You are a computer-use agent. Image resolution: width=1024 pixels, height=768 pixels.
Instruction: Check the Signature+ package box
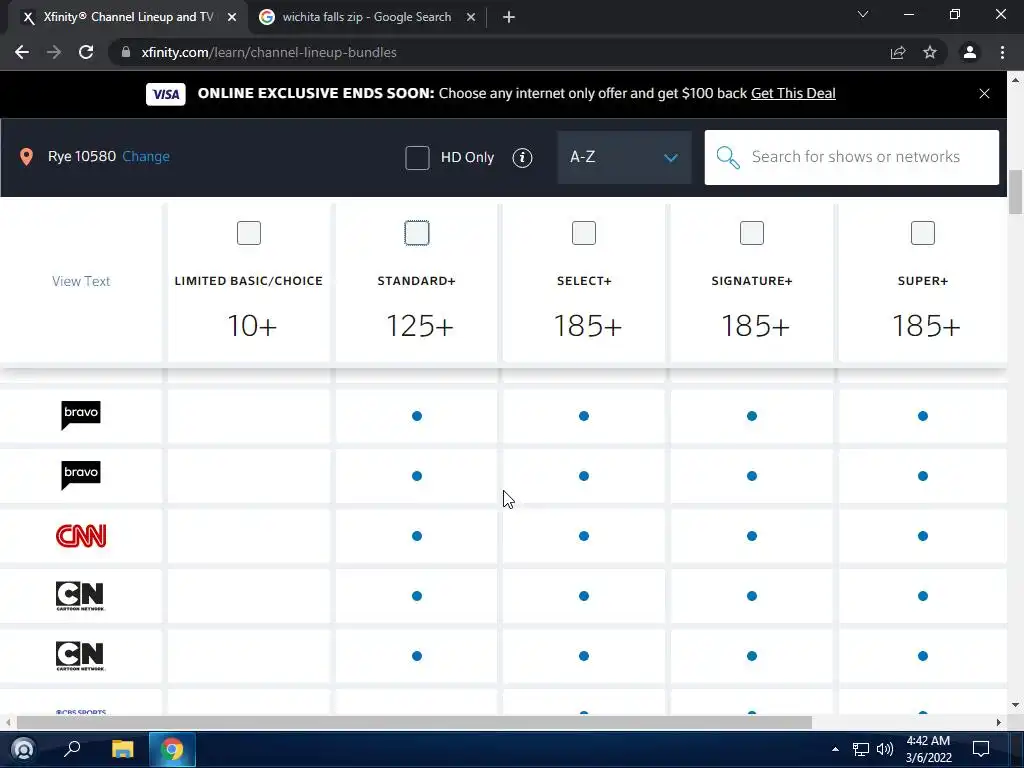752,233
